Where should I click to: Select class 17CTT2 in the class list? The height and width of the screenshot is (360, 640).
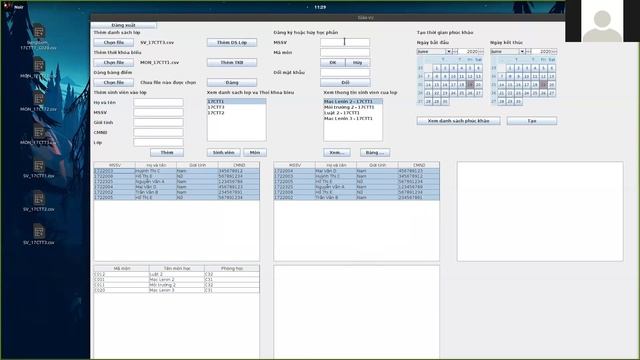tap(236, 113)
